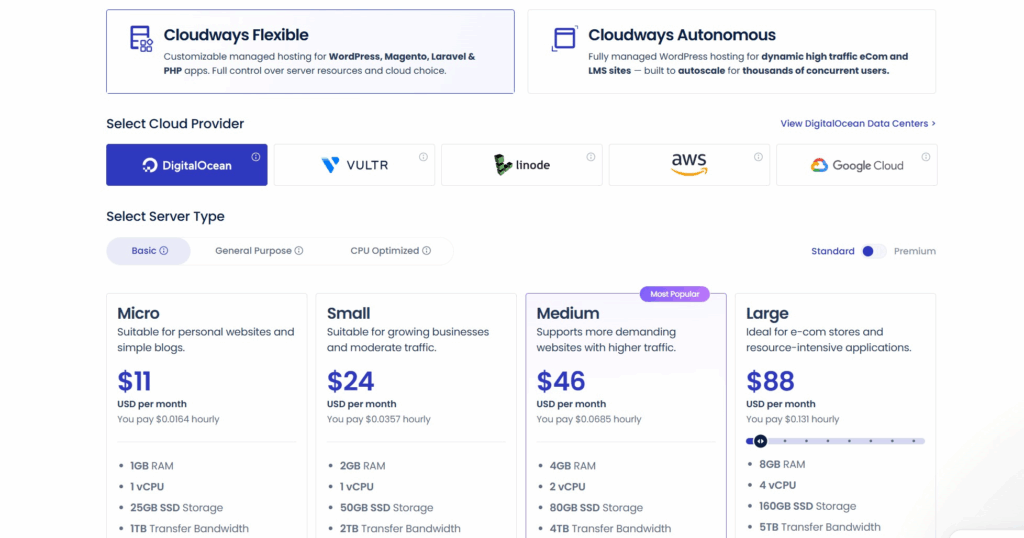The image size is (1024, 538).
Task: Choose Vultr as the cloud provider
Action: [354, 165]
